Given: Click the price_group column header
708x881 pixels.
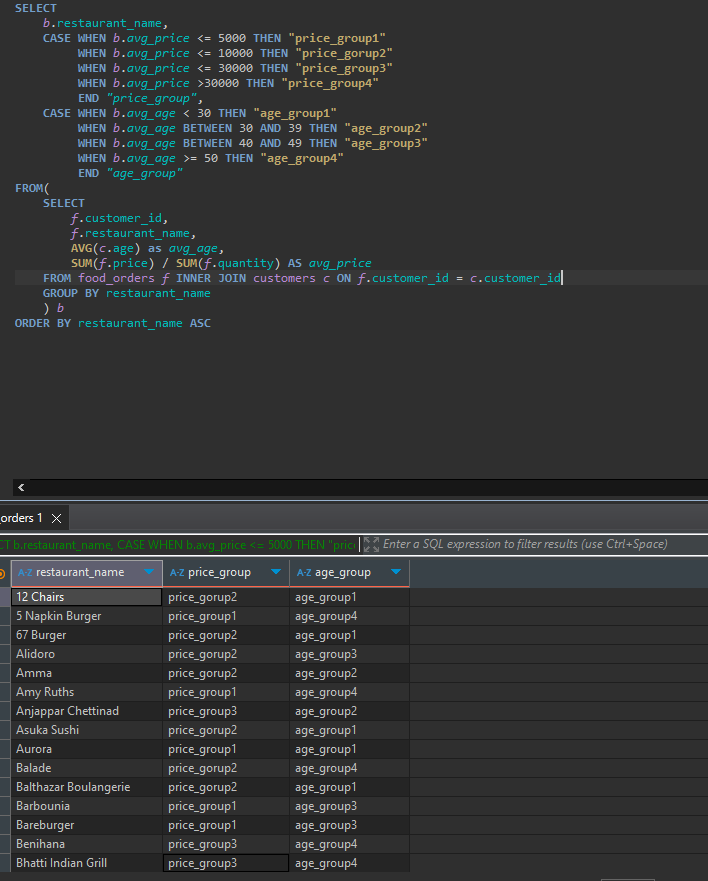Looking at the screenshot, I should pyautogui.click(x=226, y=573).
